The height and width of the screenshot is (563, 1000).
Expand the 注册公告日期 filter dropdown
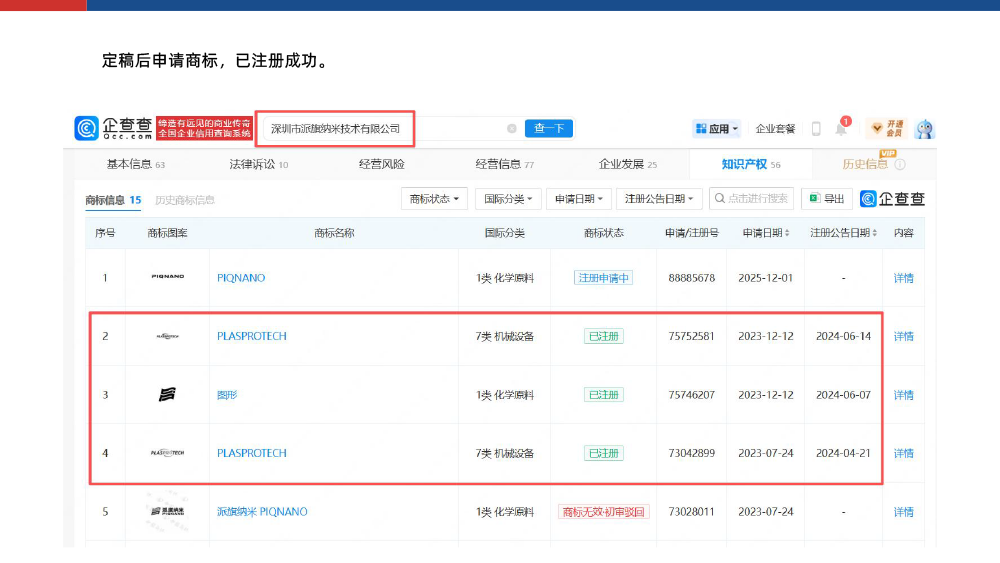click(659, 199)
